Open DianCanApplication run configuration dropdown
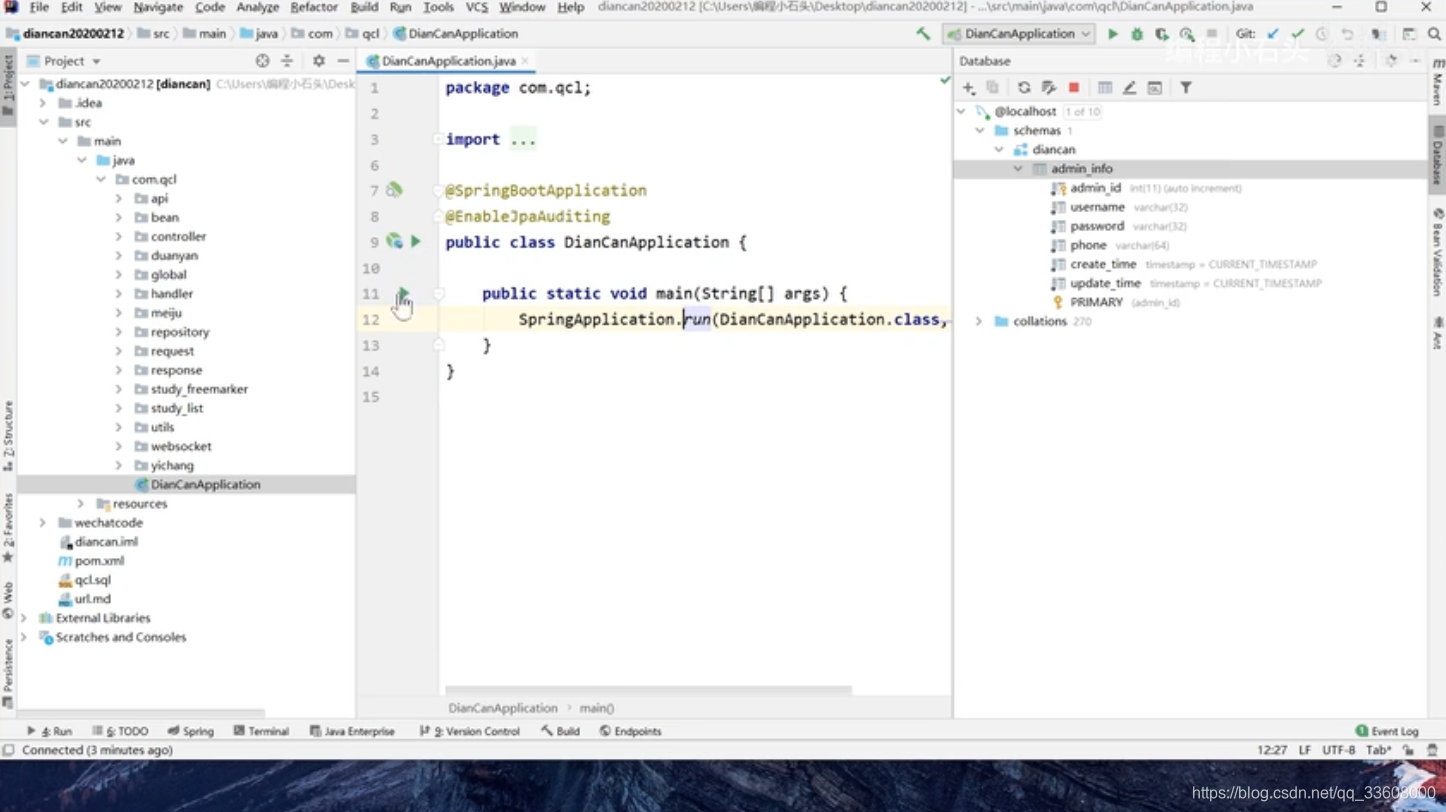 click(1020, 34)
